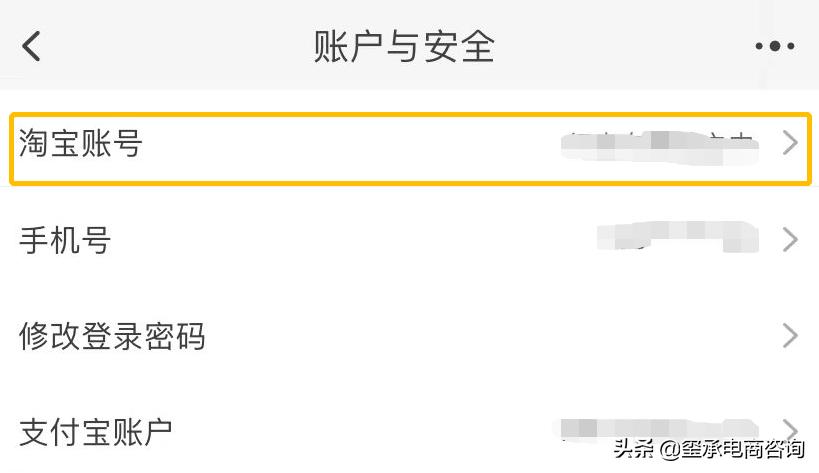Expand the 淘宝账号 row chevron
Image resolution: width=819 pixels, height=473 pixels.
click(790, 144)
